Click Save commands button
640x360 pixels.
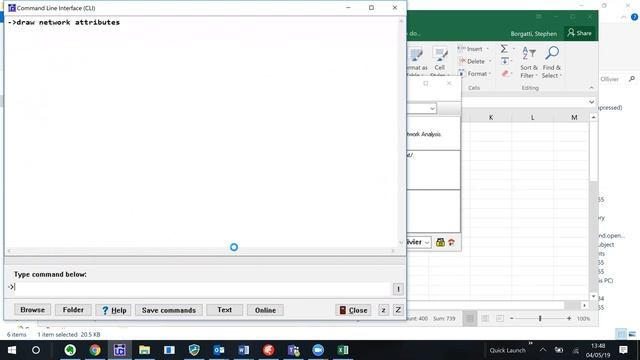169,310
